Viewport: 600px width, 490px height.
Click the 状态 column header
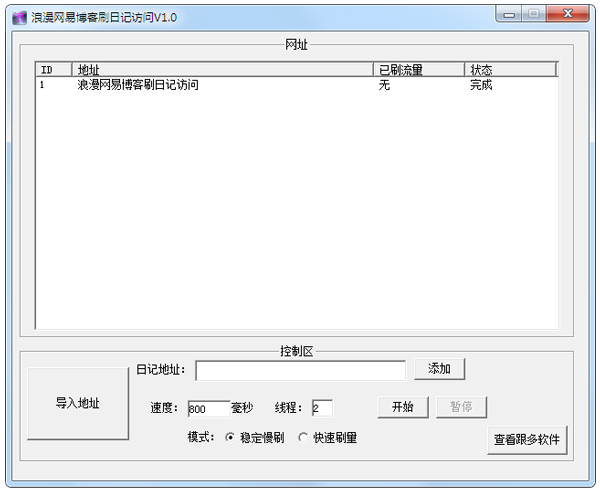[x=510, y=70]
